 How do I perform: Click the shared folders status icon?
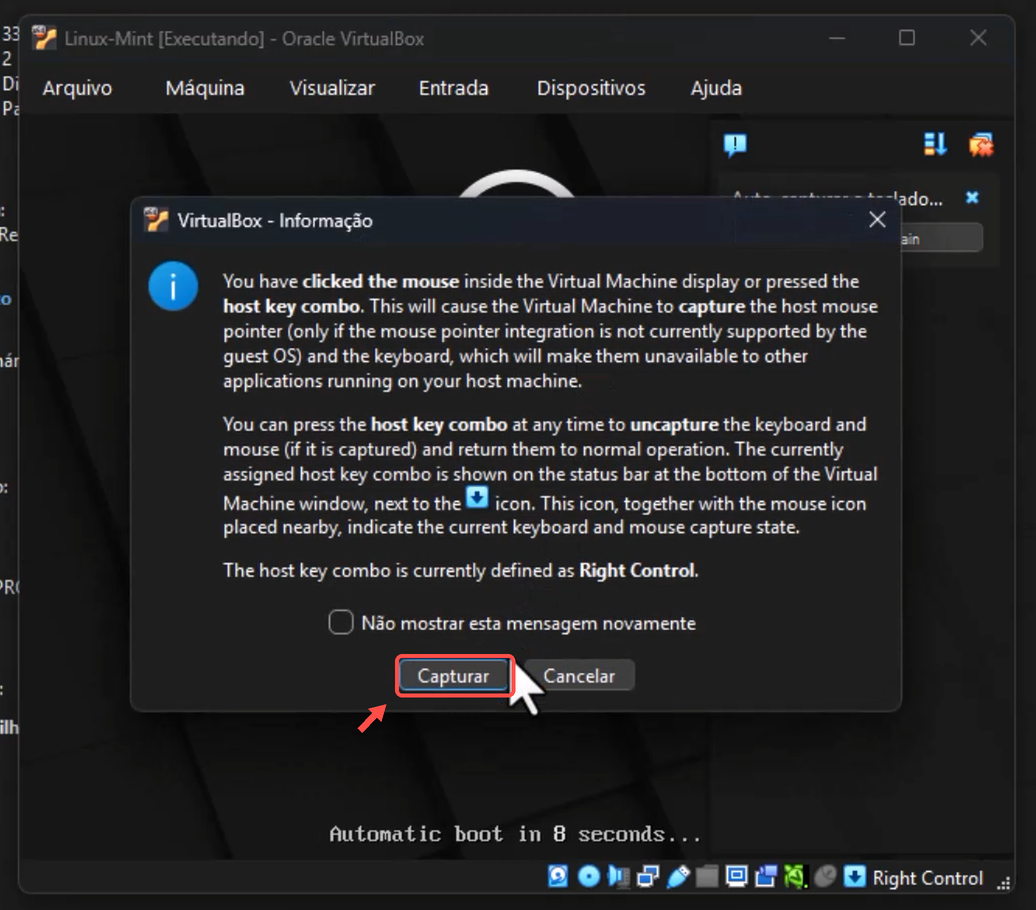[x=707, y=876]
